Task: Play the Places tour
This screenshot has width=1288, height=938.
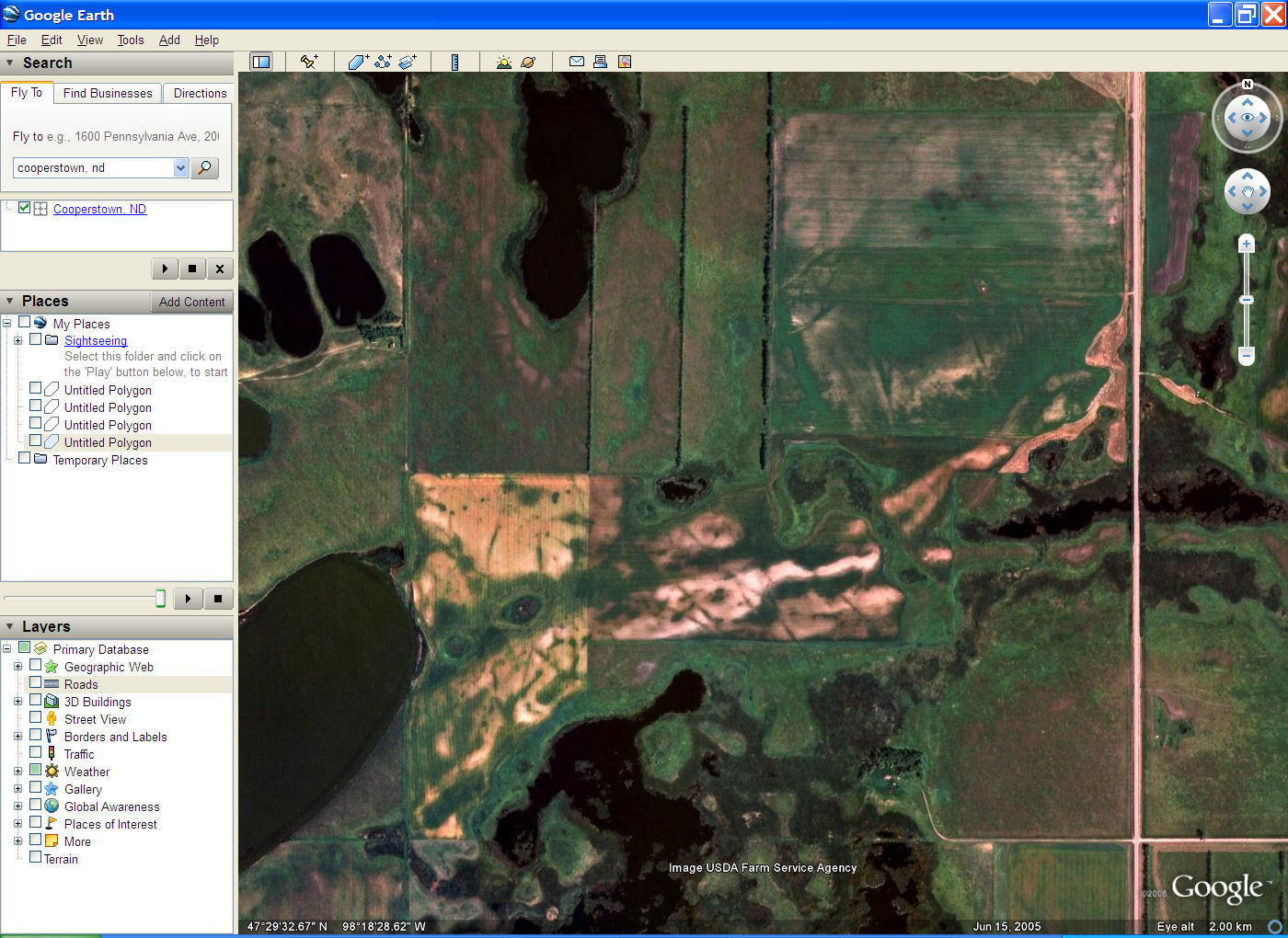Action: 188,599
